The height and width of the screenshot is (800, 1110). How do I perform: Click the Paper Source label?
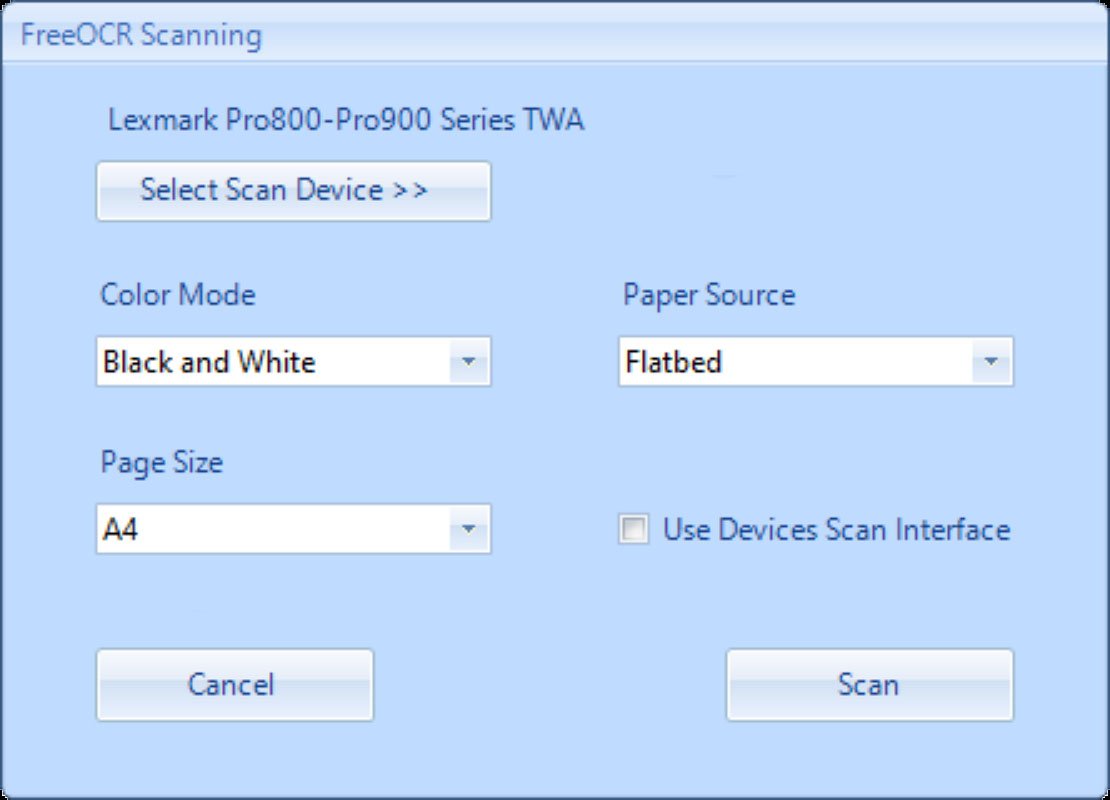pyautogui.click(x=708, y=294)
